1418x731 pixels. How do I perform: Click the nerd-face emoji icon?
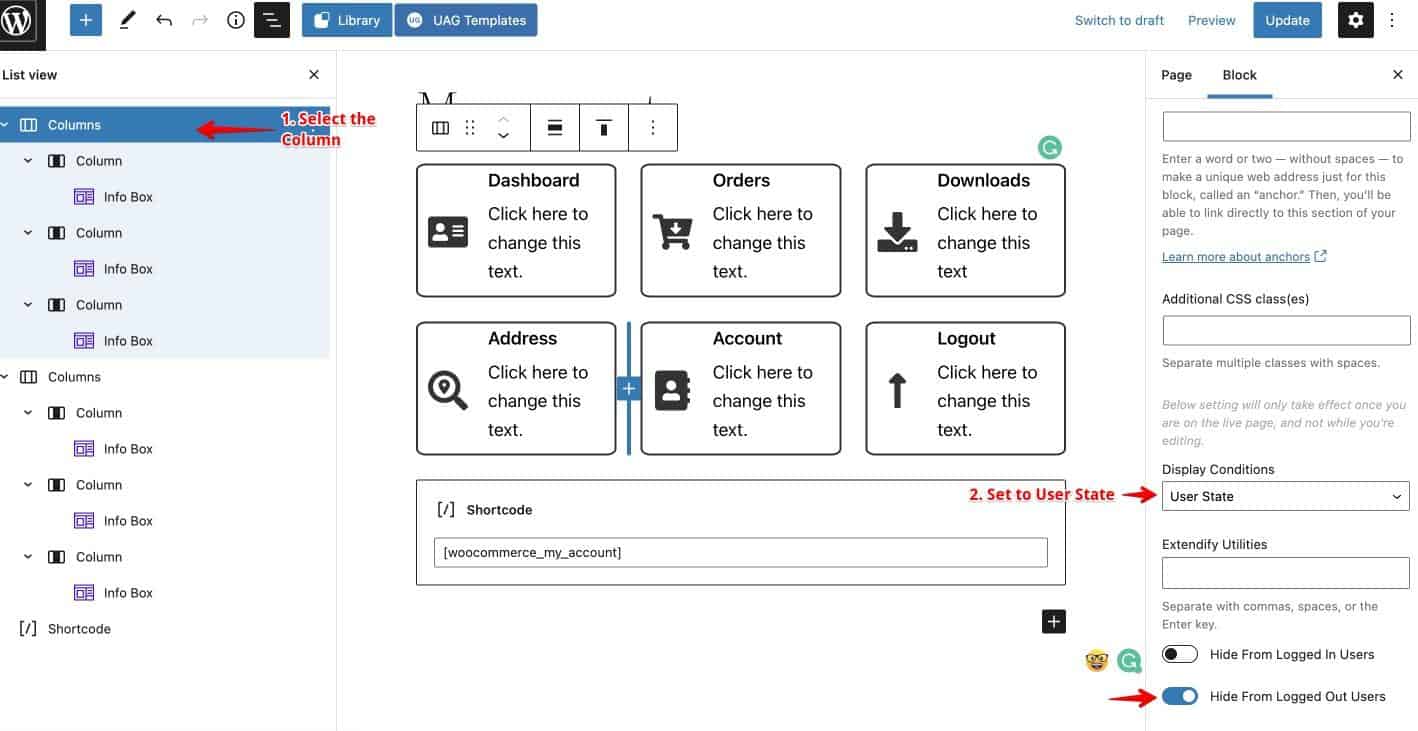pyautogui.click(x=1097, y=660)
